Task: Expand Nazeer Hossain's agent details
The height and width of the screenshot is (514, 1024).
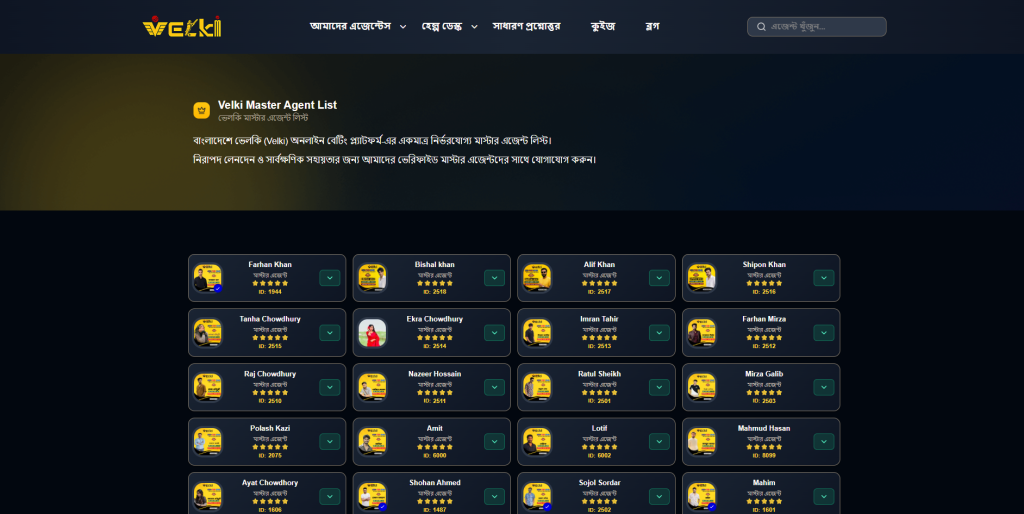Action: coord(494,387)
